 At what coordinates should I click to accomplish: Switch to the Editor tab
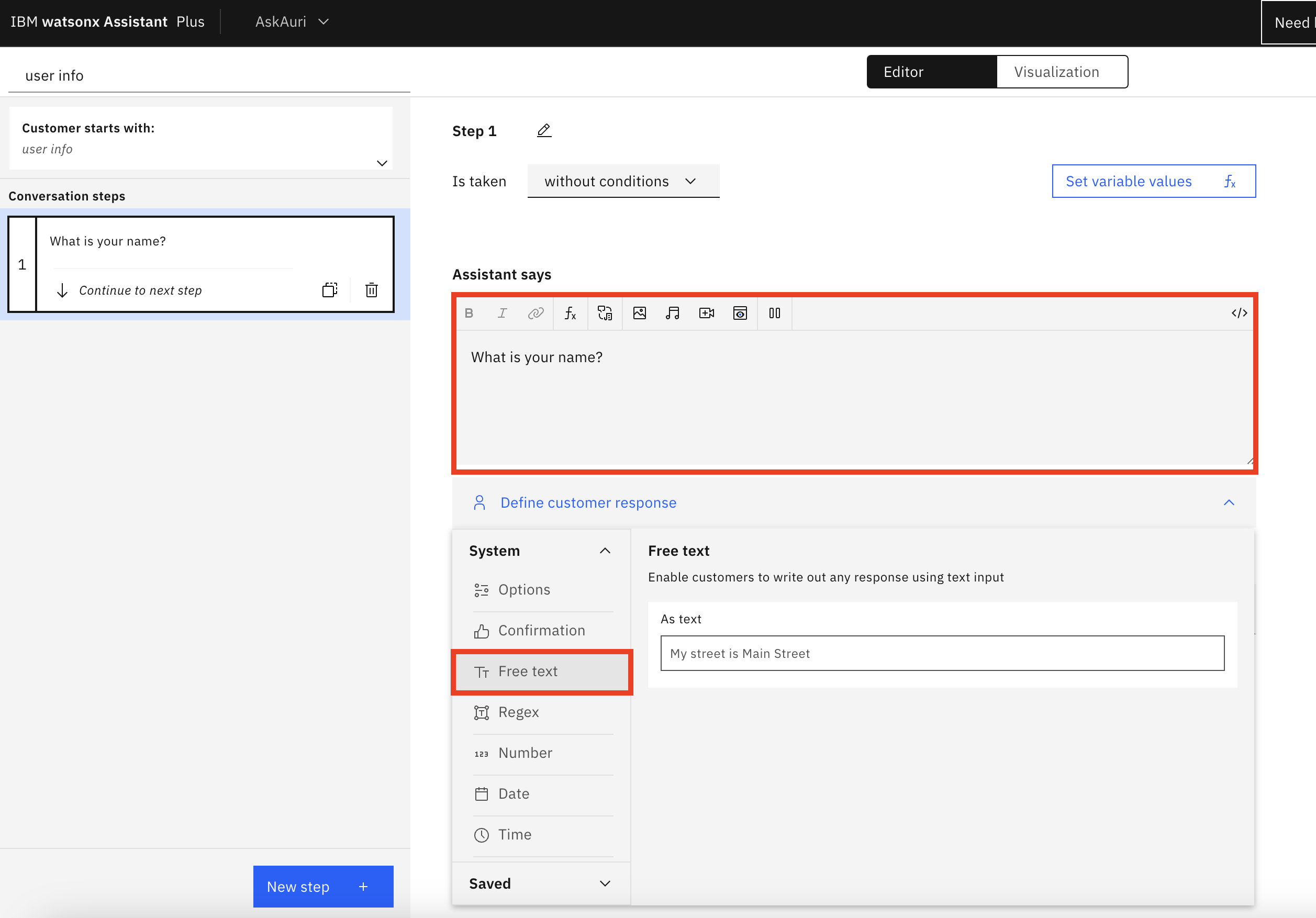pyautogui.click(x=904, y=71)
